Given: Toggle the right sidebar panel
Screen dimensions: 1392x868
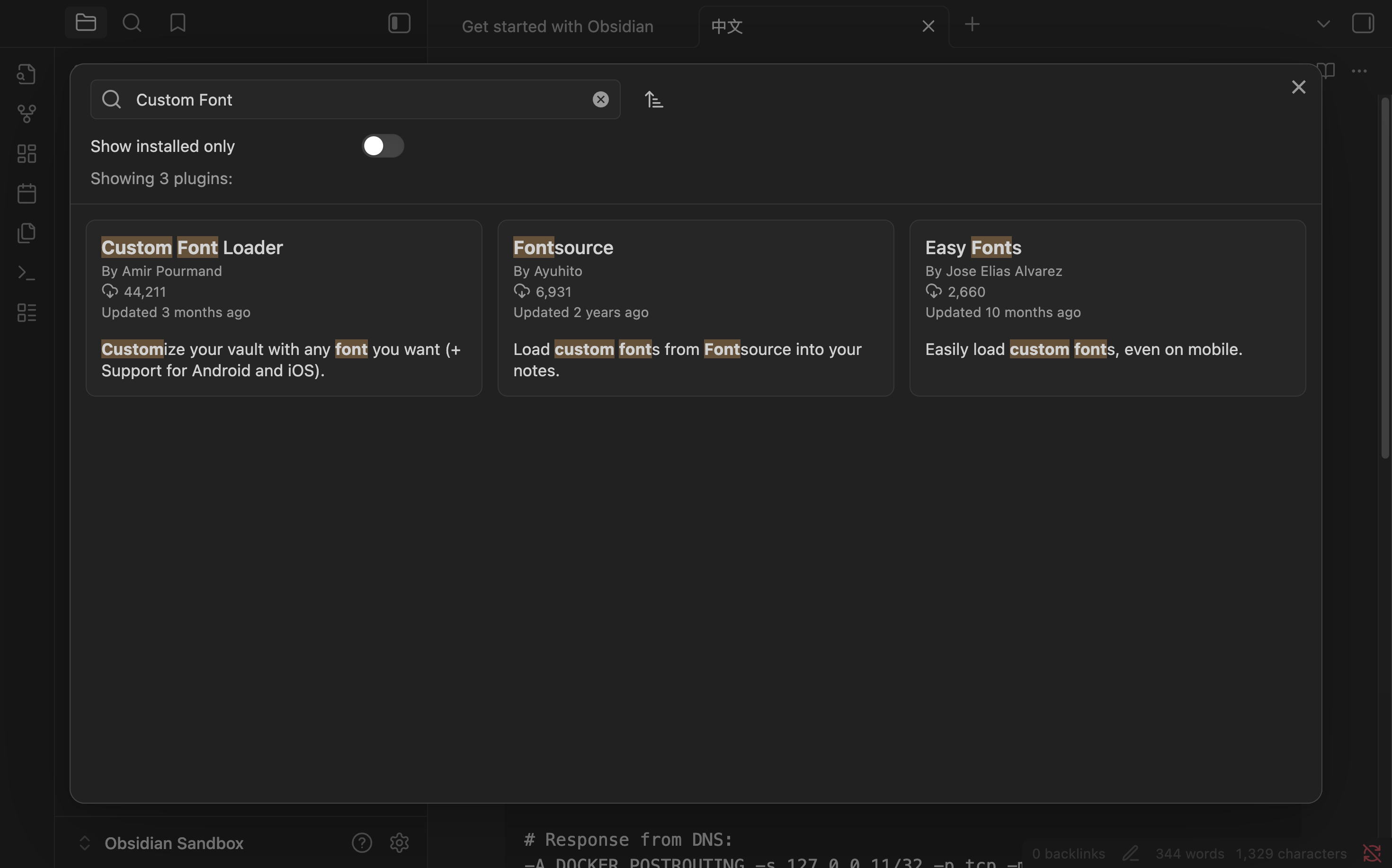Looking at the screenshot, I should coord(1363,24).
